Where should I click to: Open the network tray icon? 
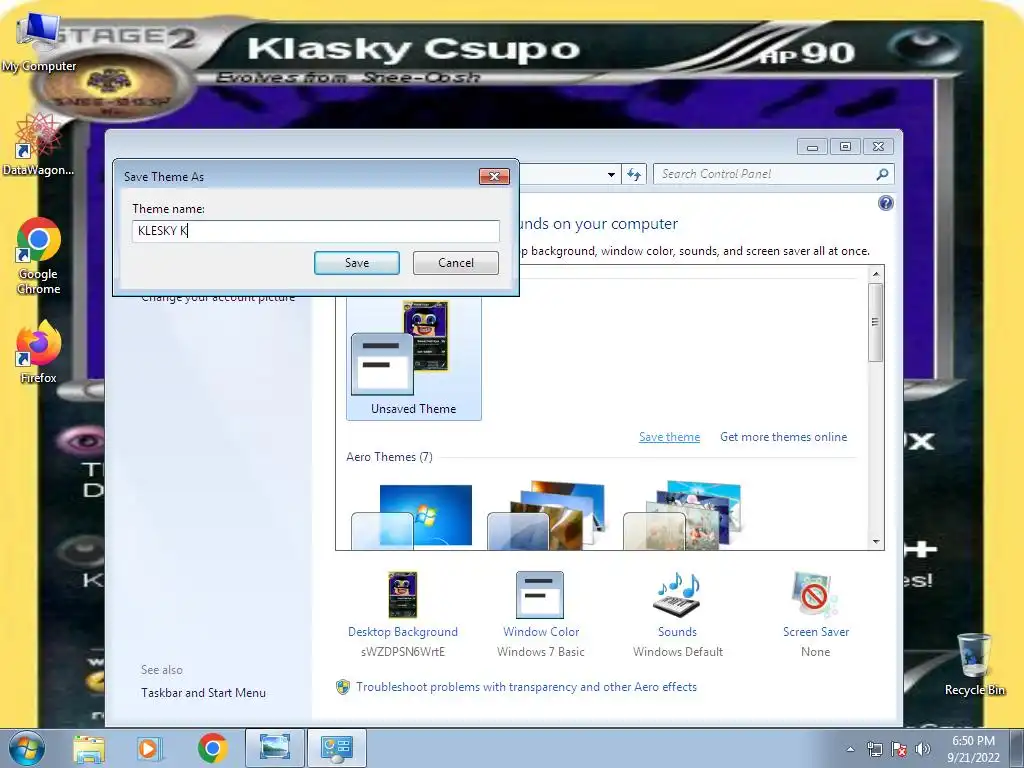pyautogui.click(x=874, y=749)
